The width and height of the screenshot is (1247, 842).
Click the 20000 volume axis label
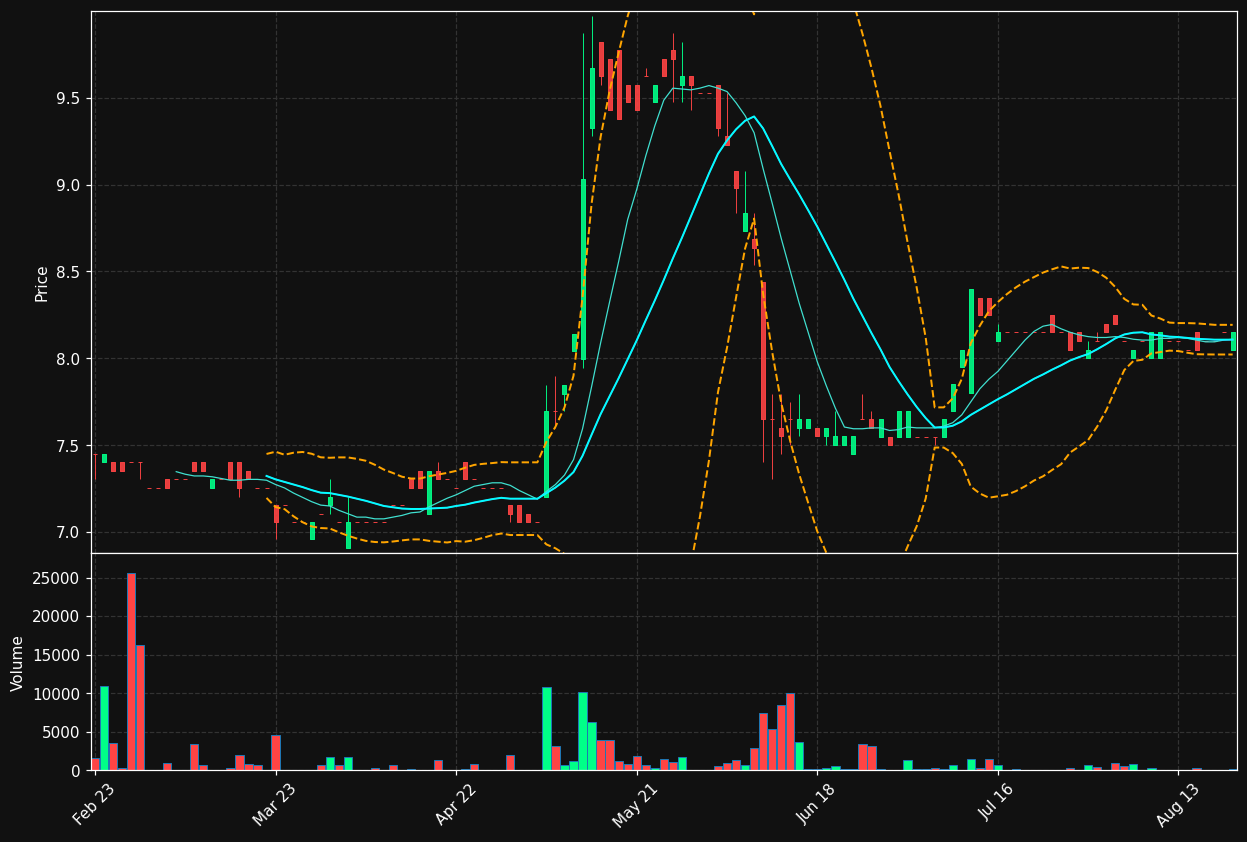pos(57,617)
